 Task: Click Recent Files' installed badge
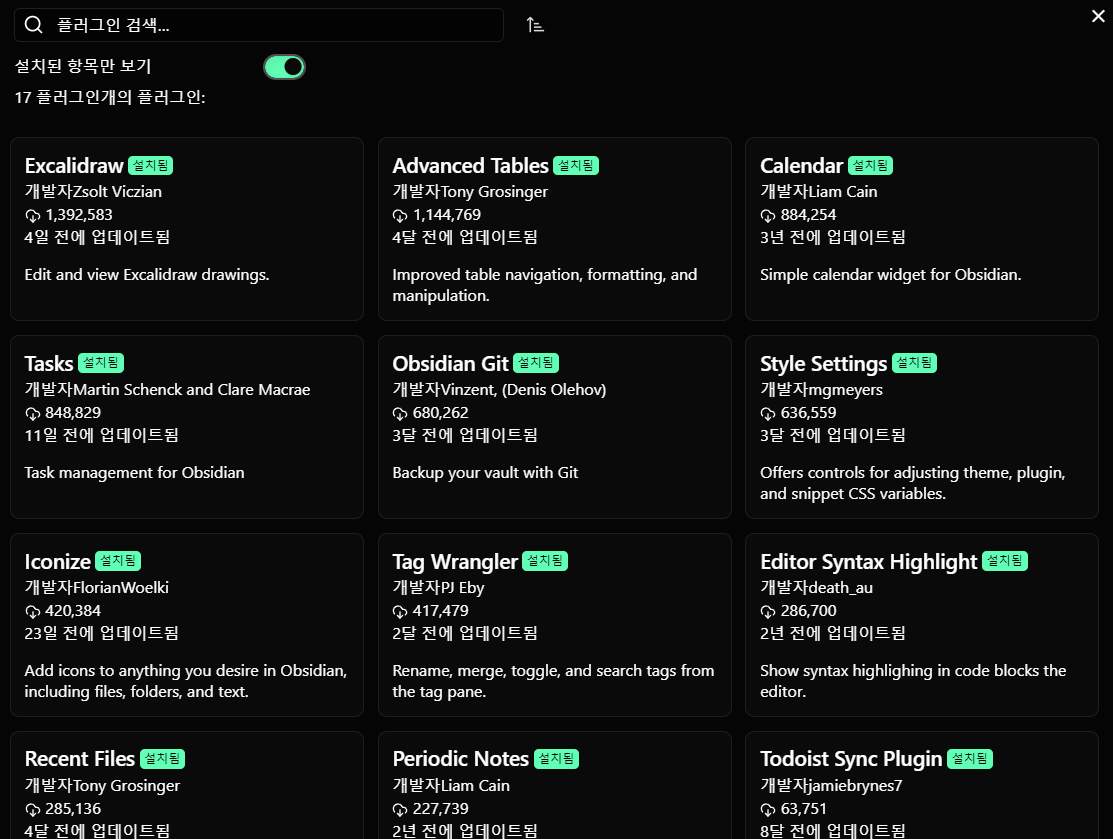click(x=163, y=759)
